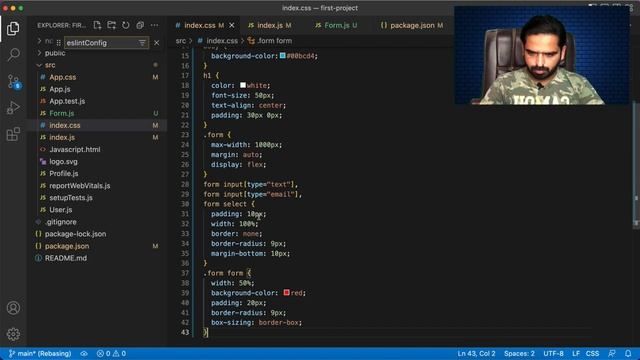Change indentation via Spaces: 2
This screenshot has width=640, height=360.
519,353
